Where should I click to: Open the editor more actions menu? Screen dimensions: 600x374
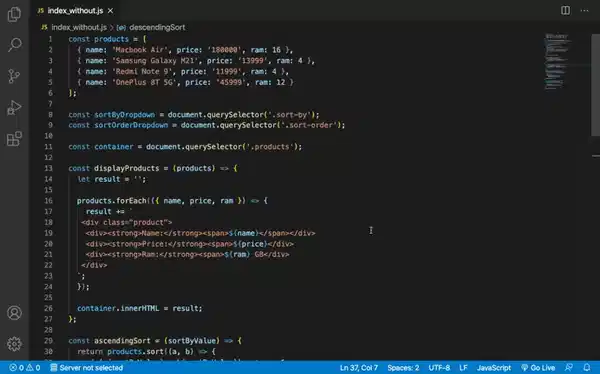[584, 10]
